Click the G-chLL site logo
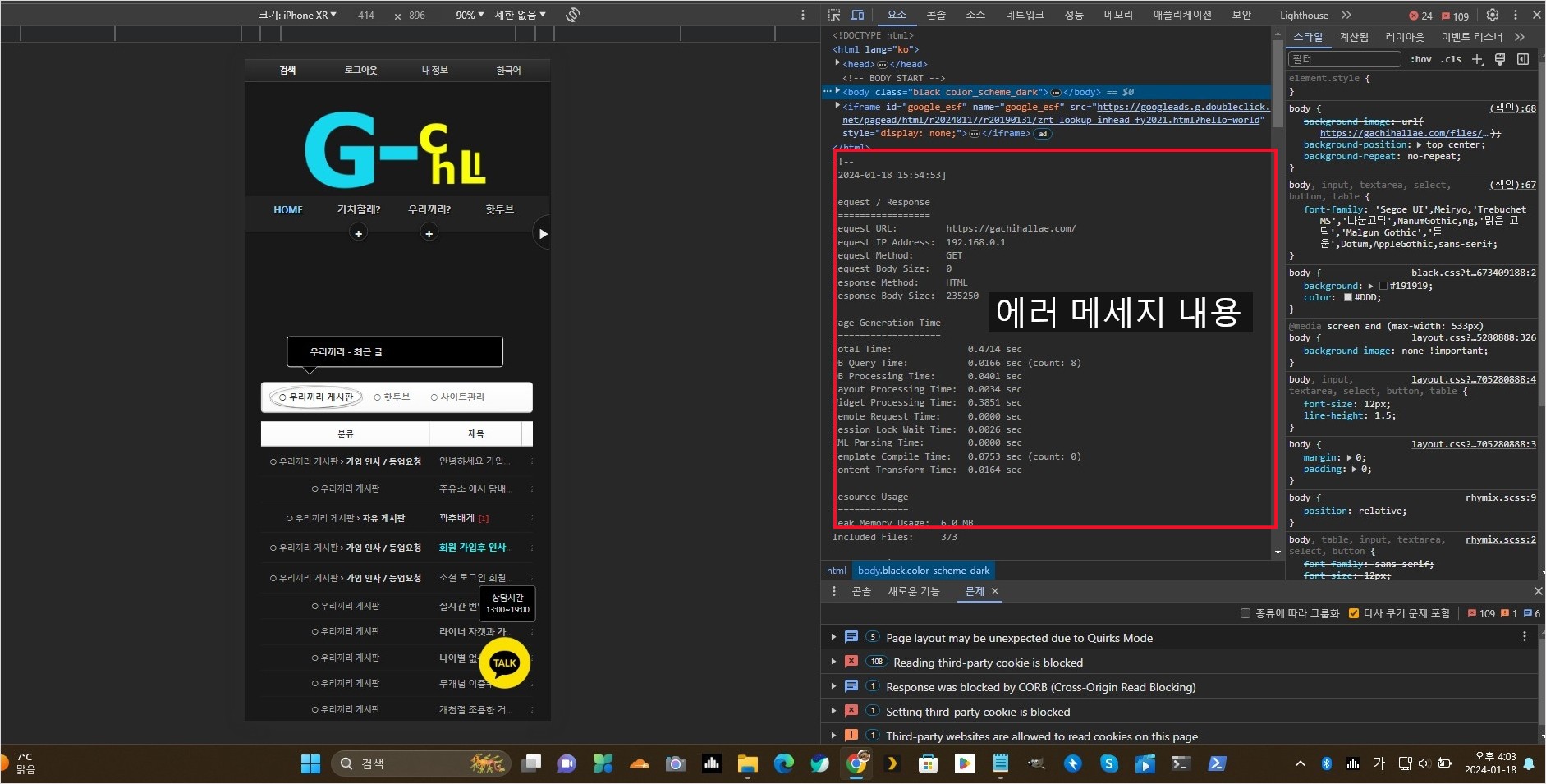This screenshot has width=1546, height=784. point(396,149)
